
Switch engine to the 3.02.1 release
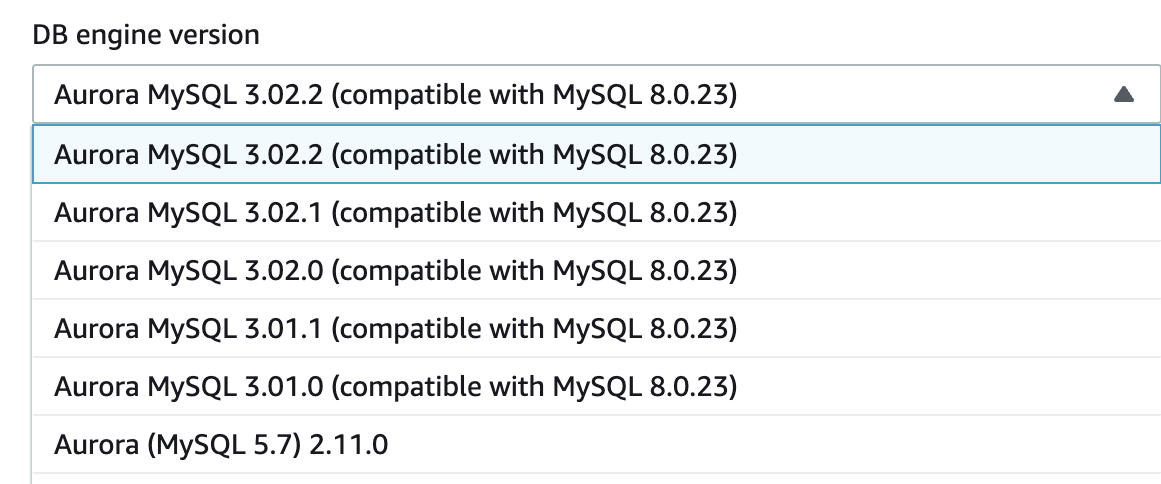point(396,212)
